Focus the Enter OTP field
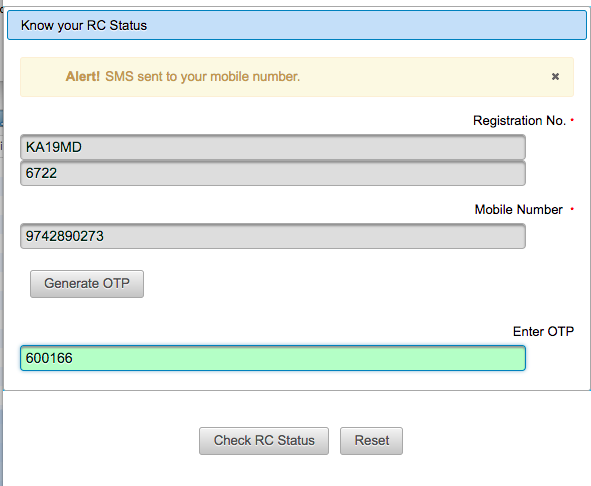The height and width of the screenshot is (486, 591). click(273, 358)
